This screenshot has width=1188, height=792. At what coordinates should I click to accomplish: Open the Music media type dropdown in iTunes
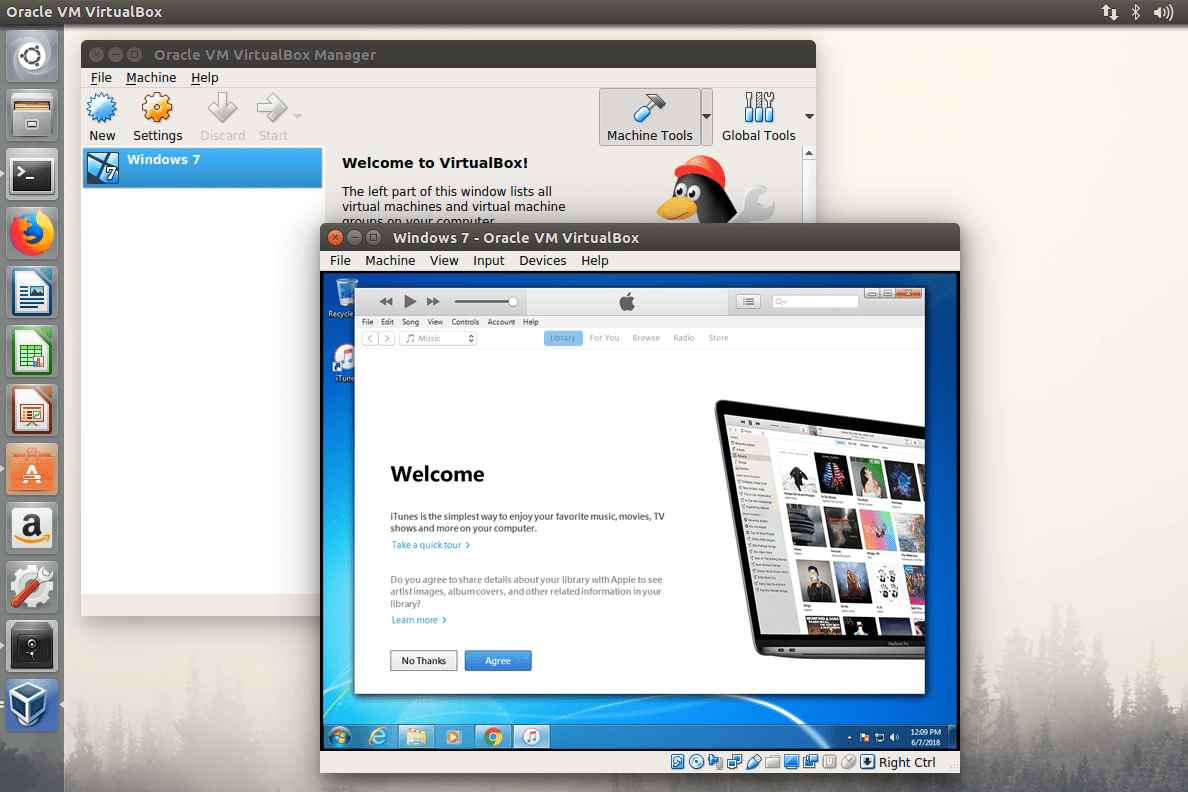pos(439,338)
